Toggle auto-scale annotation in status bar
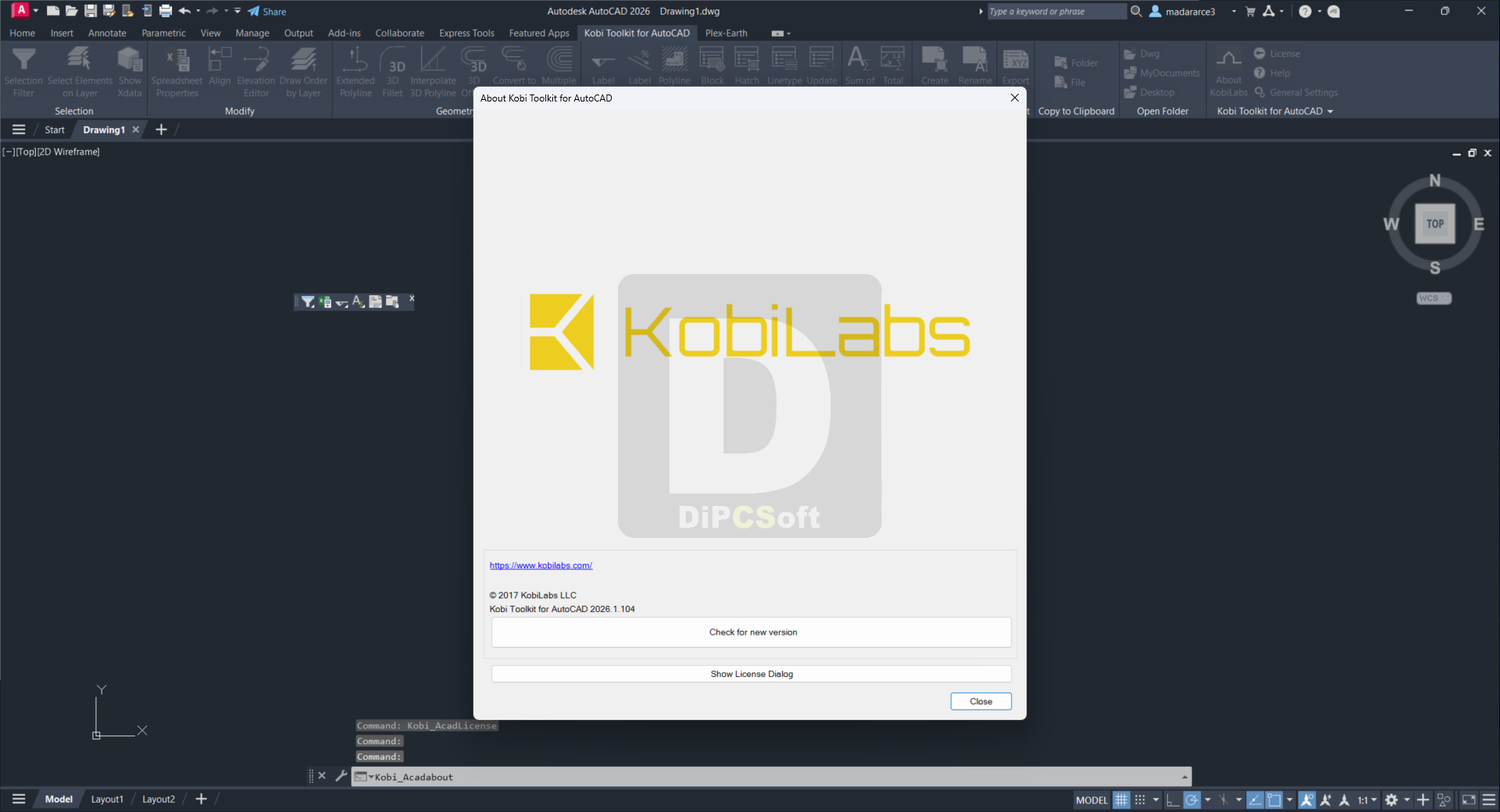The height and width of the screenshot is (812, 1500). [1326, 800]
